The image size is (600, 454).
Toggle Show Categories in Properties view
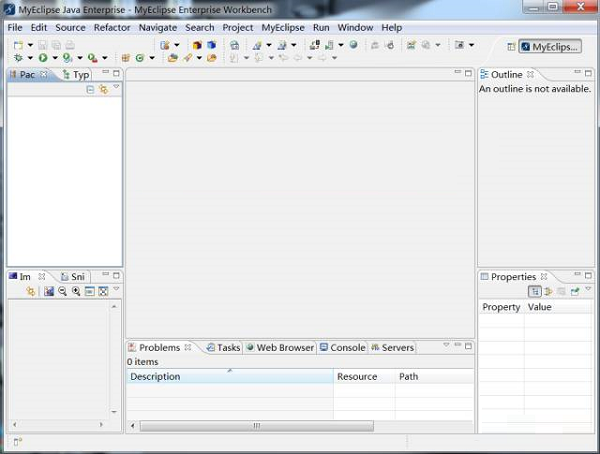(x=535, y=292)
